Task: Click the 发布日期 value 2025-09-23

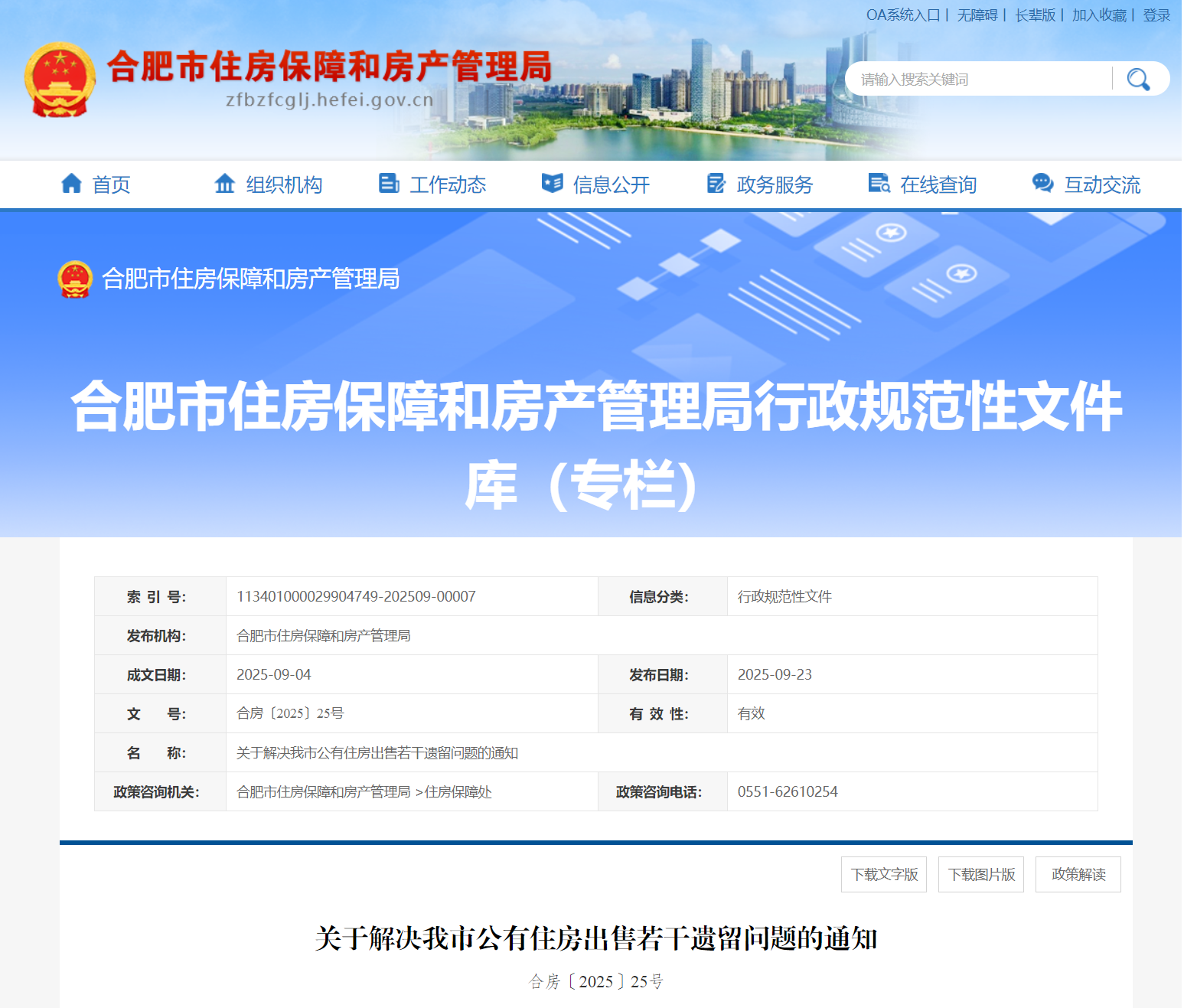Action: click(775, 674)
